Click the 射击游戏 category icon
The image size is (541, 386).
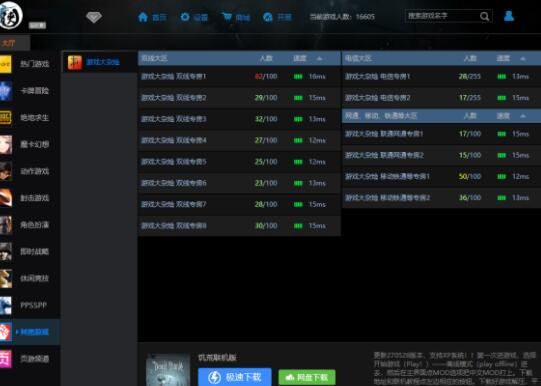(x=6, y=198)
